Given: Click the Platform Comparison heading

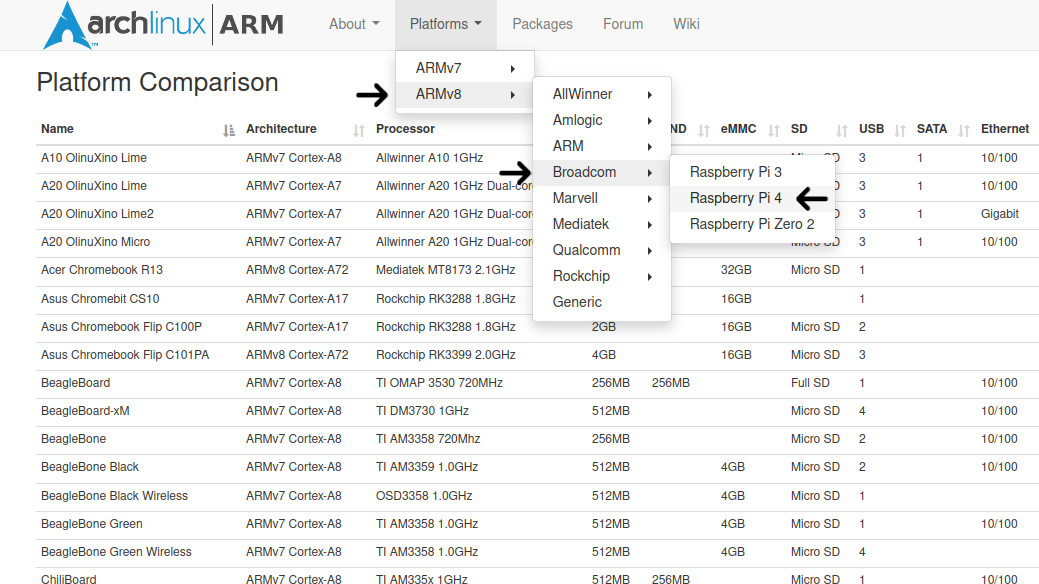Looking at the screenshot, I should [x=157, y=82].
